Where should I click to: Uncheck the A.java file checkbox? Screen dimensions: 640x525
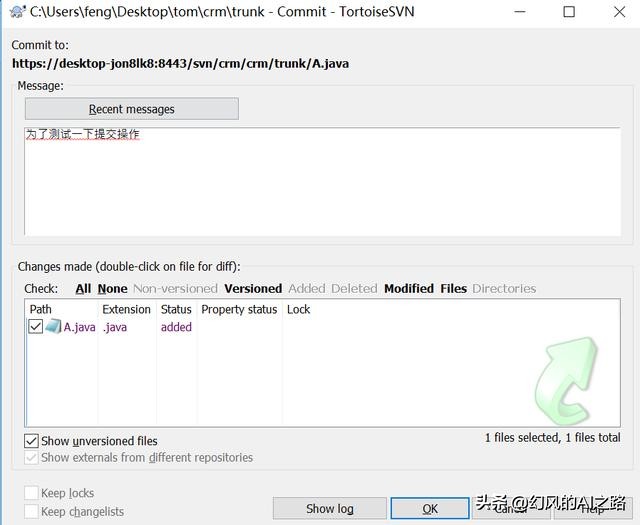36,327
